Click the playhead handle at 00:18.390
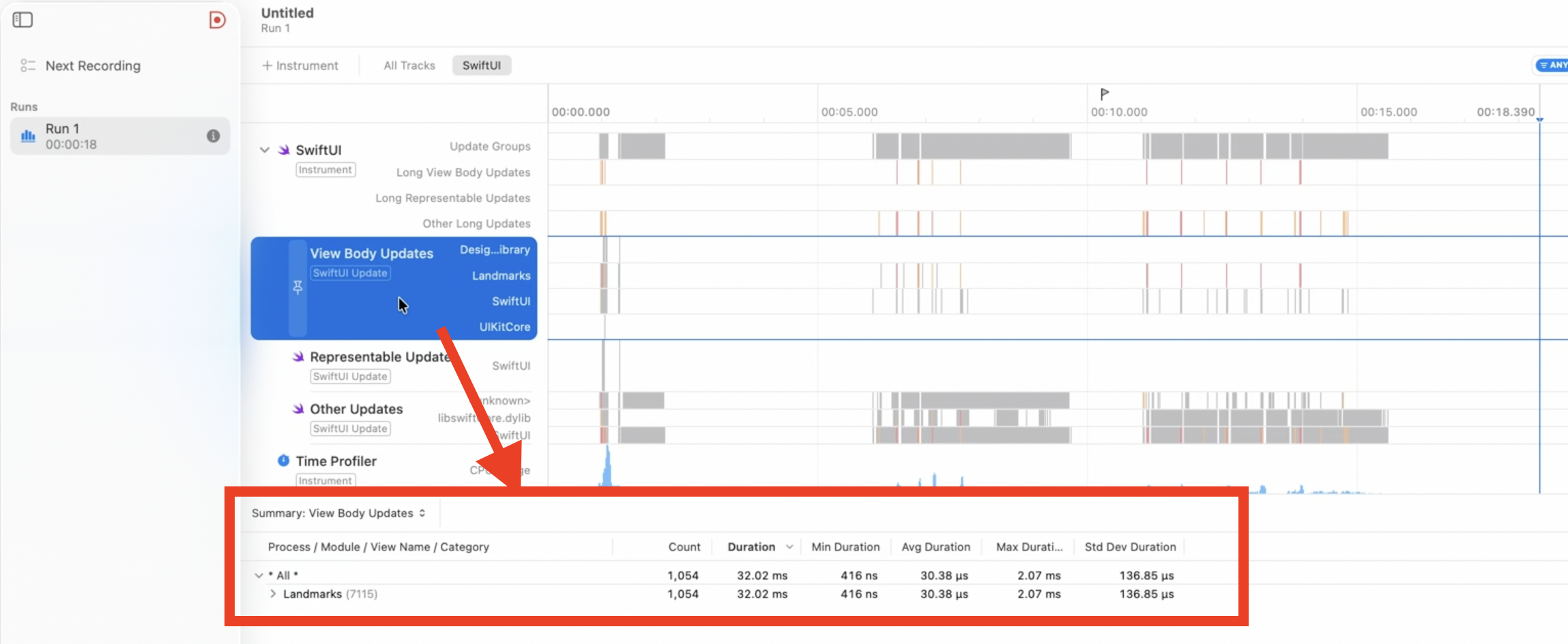 1540,119
